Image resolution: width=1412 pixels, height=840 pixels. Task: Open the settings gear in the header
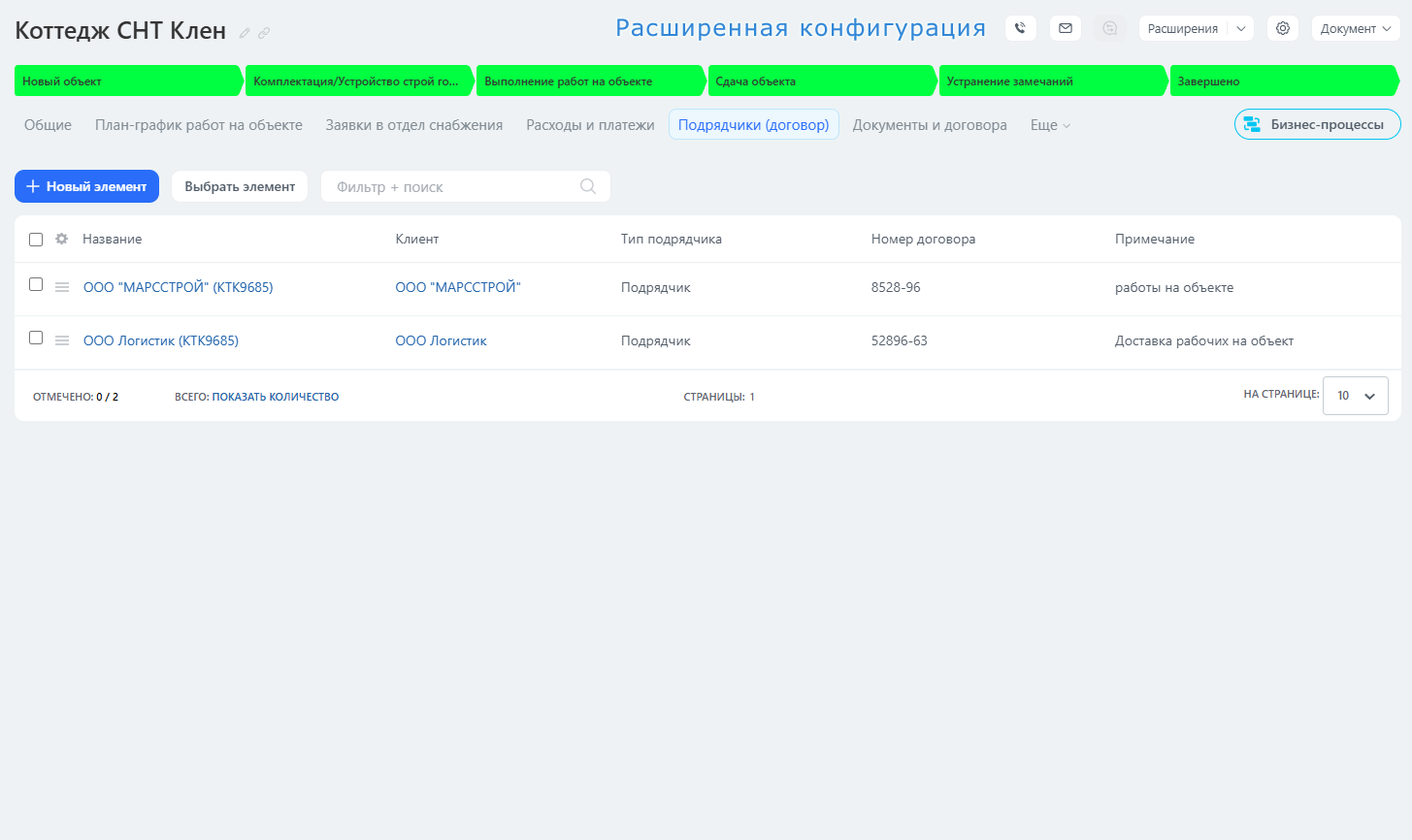click(1283, 28)
